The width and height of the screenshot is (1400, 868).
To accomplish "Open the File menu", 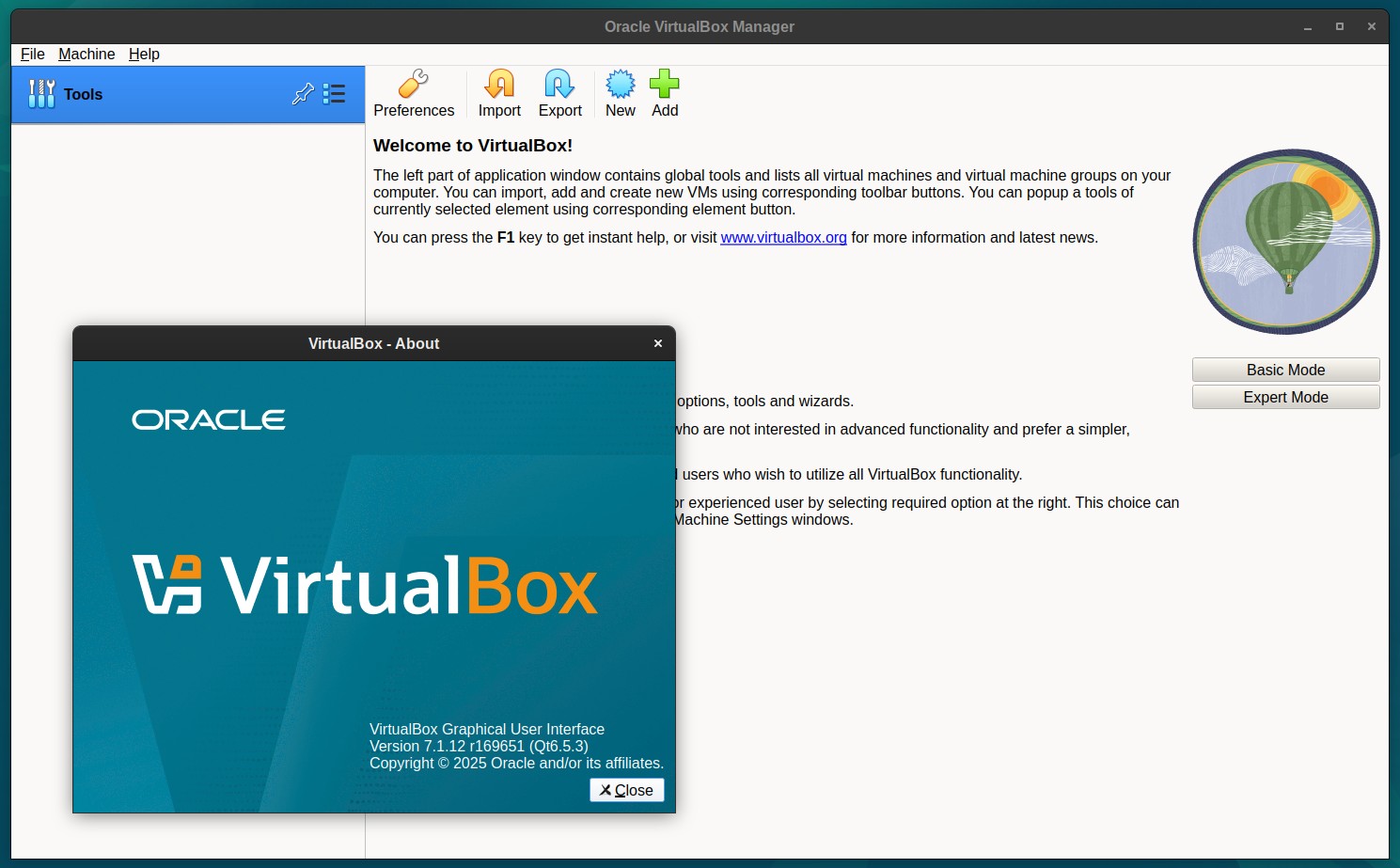I will coord(33,55).
